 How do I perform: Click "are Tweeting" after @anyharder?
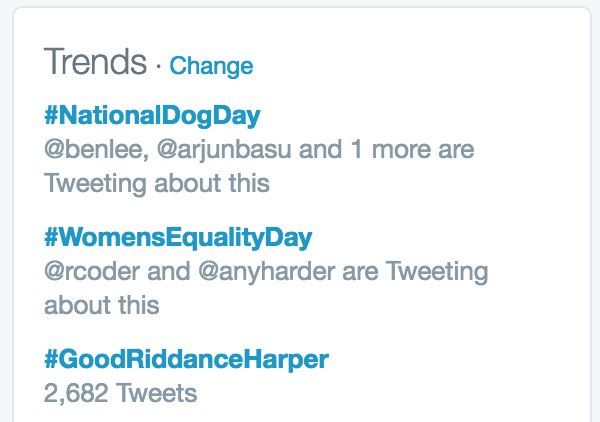click(402, 272)
